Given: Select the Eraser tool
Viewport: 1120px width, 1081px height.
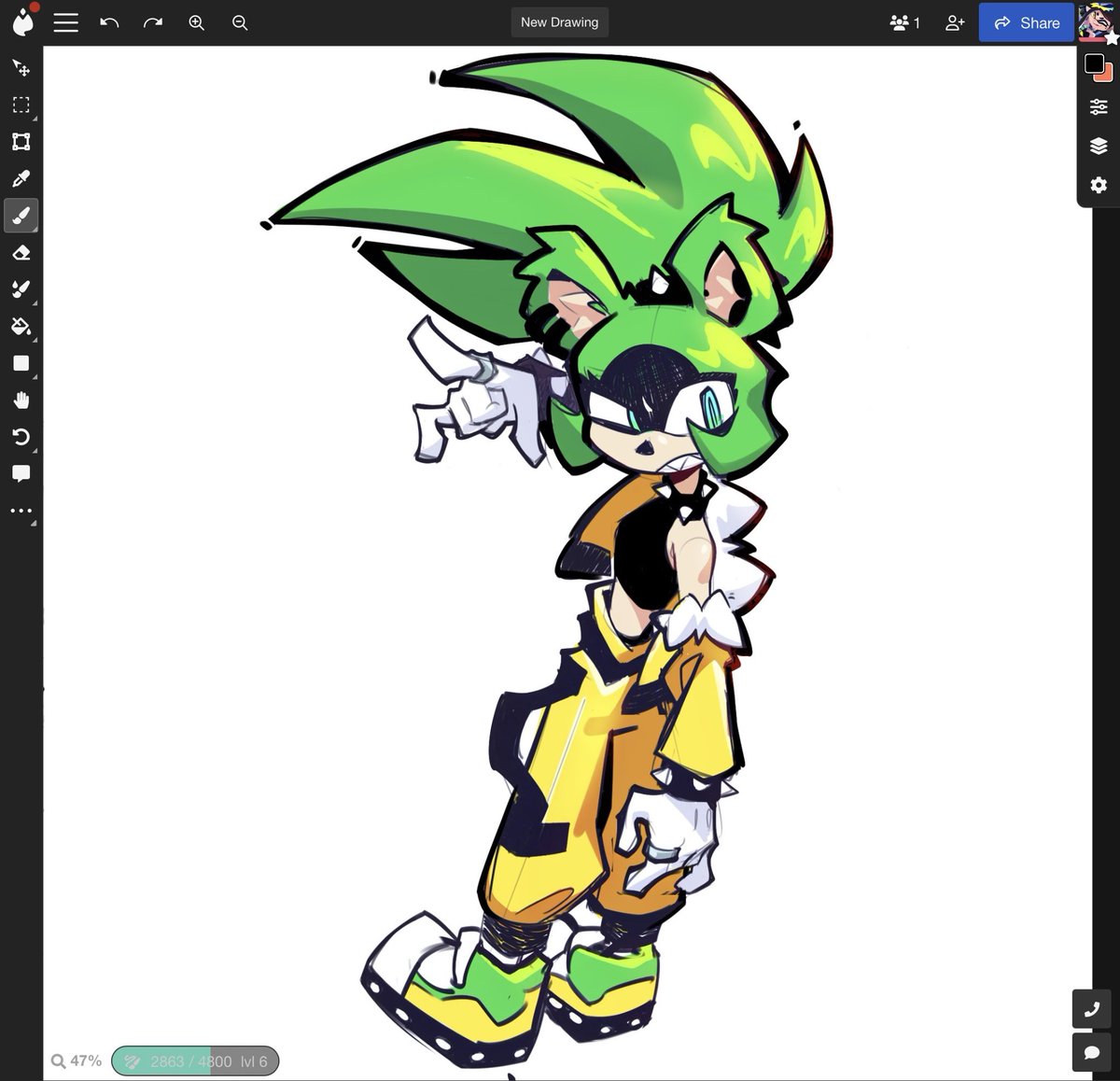Looking at the screenshot, I should coord(21,253).
